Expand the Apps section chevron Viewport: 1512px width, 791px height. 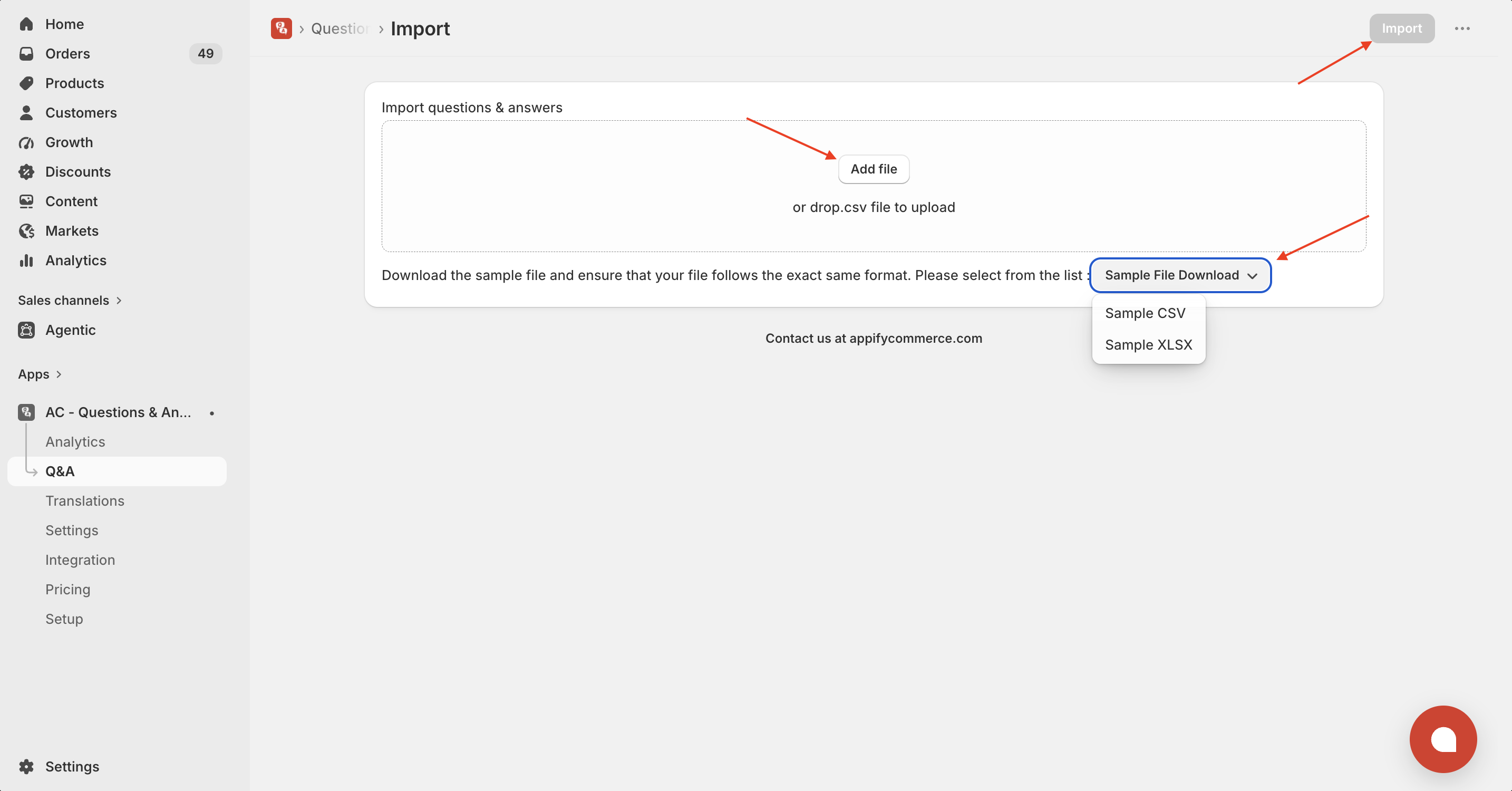pos(59,374)
